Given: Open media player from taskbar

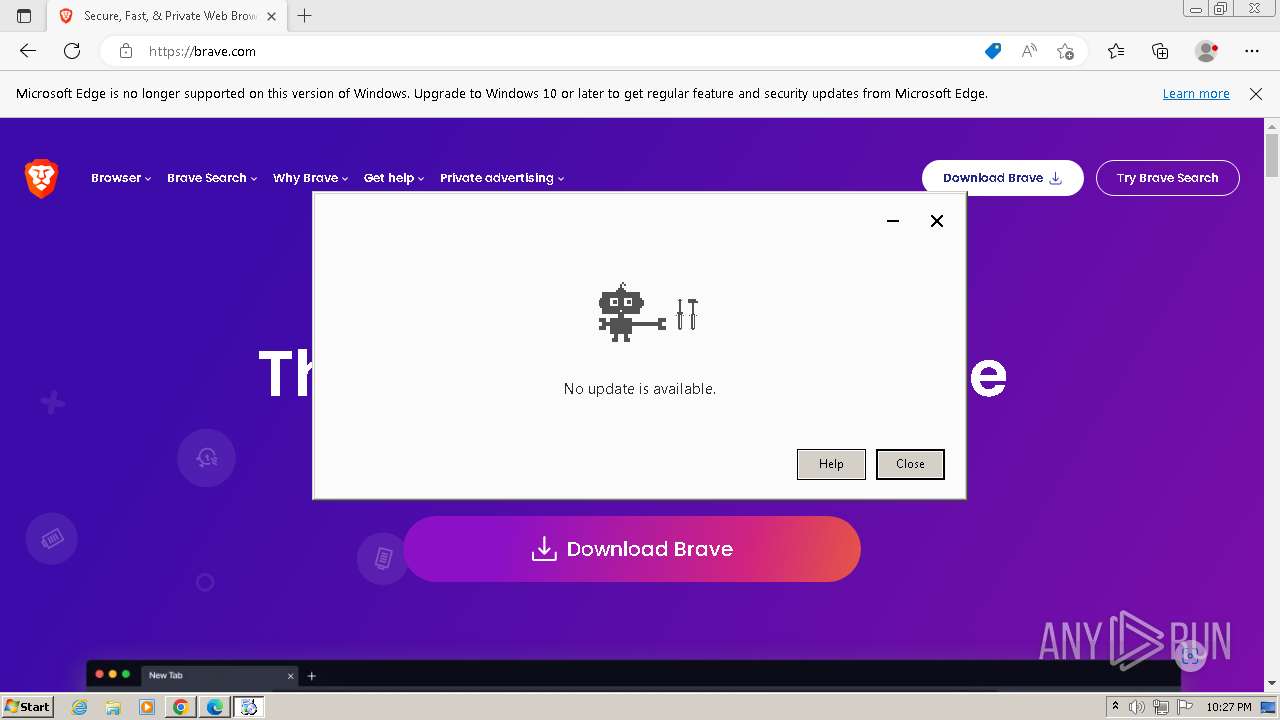Looking at the screenshot, I should (147, 707).
